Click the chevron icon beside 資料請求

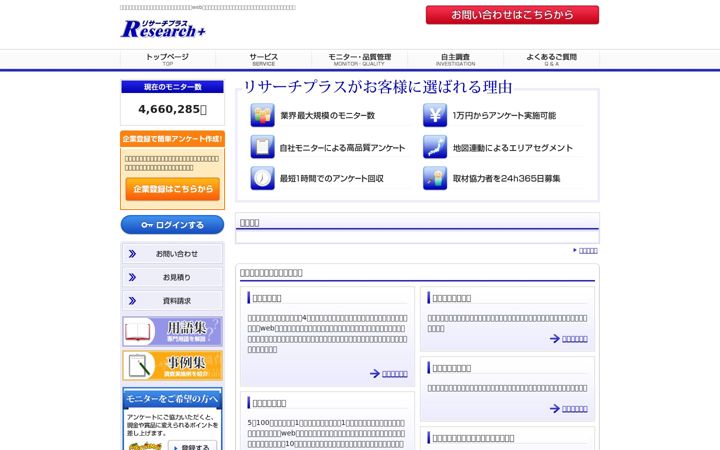(132, 301)
